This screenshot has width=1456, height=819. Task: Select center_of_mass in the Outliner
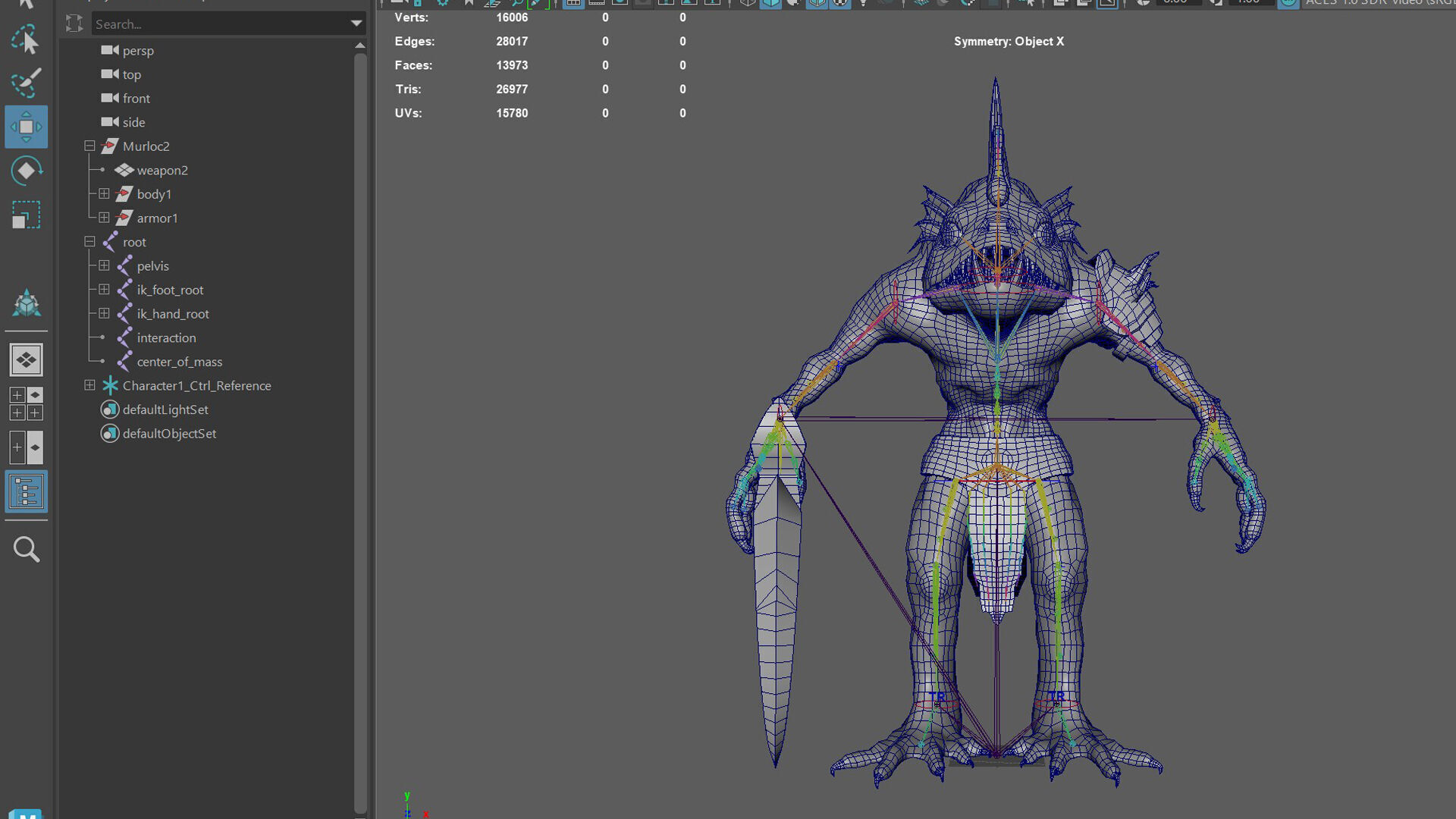pyautogui.click(x=179, y=362)
